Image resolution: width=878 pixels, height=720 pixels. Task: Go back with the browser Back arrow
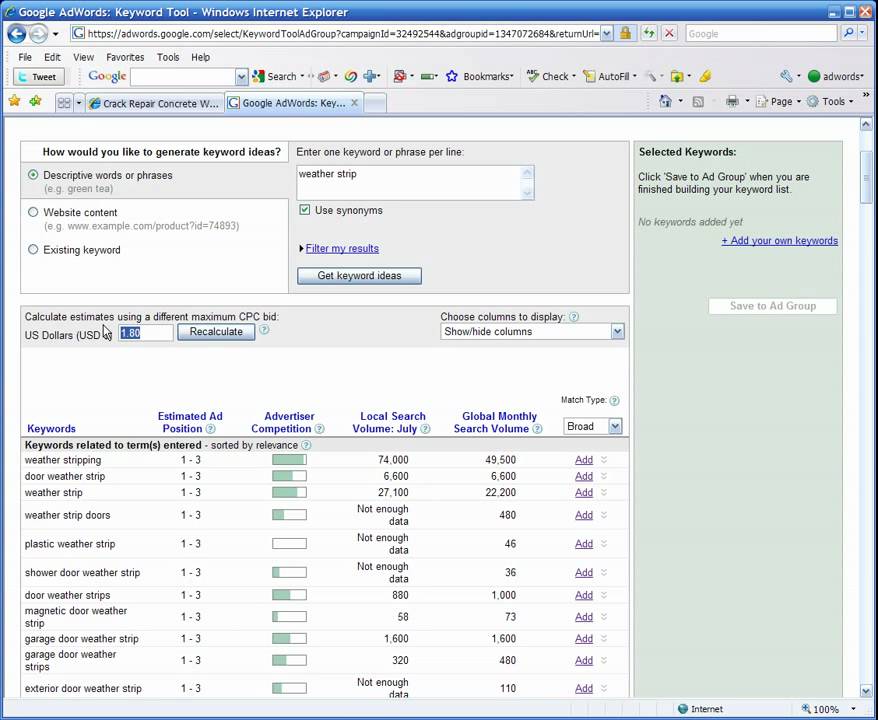click(17, 34)
